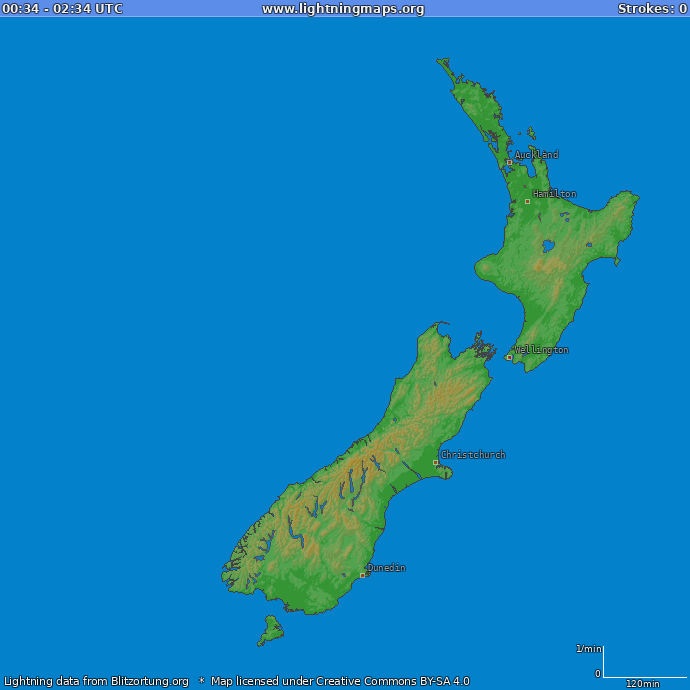Click the Auckland city marker square
The image size is (690, 690).
(x=509, y=162)
